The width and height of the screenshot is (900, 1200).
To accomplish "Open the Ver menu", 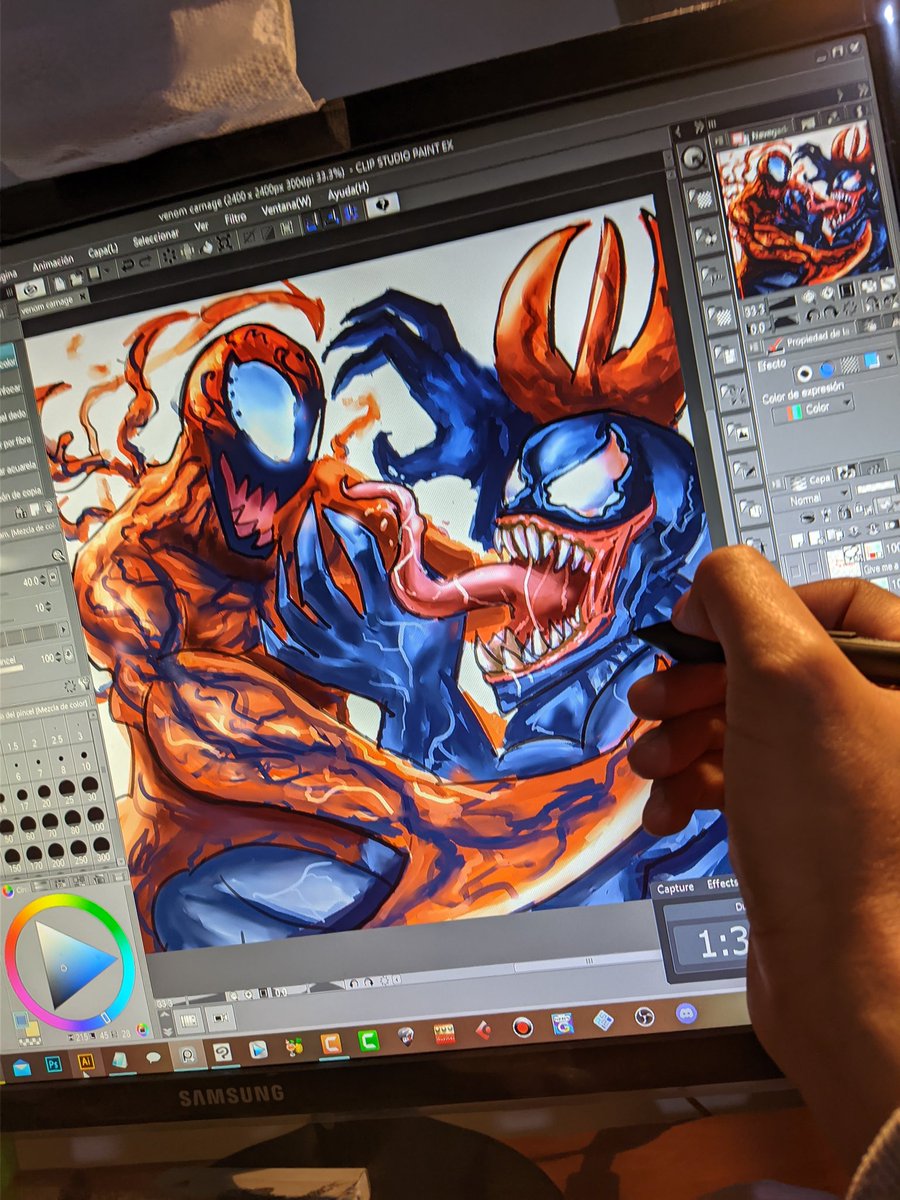I will tap(201, 229).
